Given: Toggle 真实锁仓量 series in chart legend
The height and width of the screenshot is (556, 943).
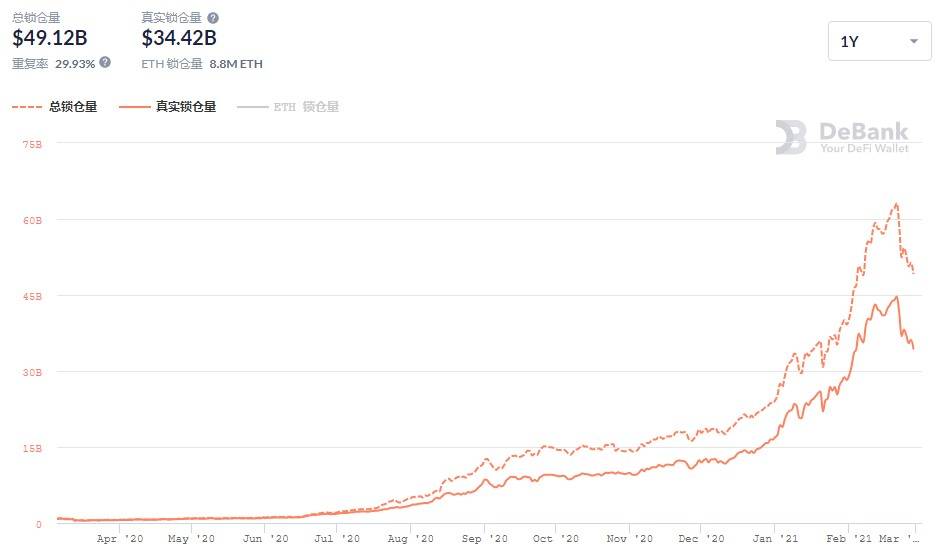Looking at the screenshot, I should (x=185, y=107).
